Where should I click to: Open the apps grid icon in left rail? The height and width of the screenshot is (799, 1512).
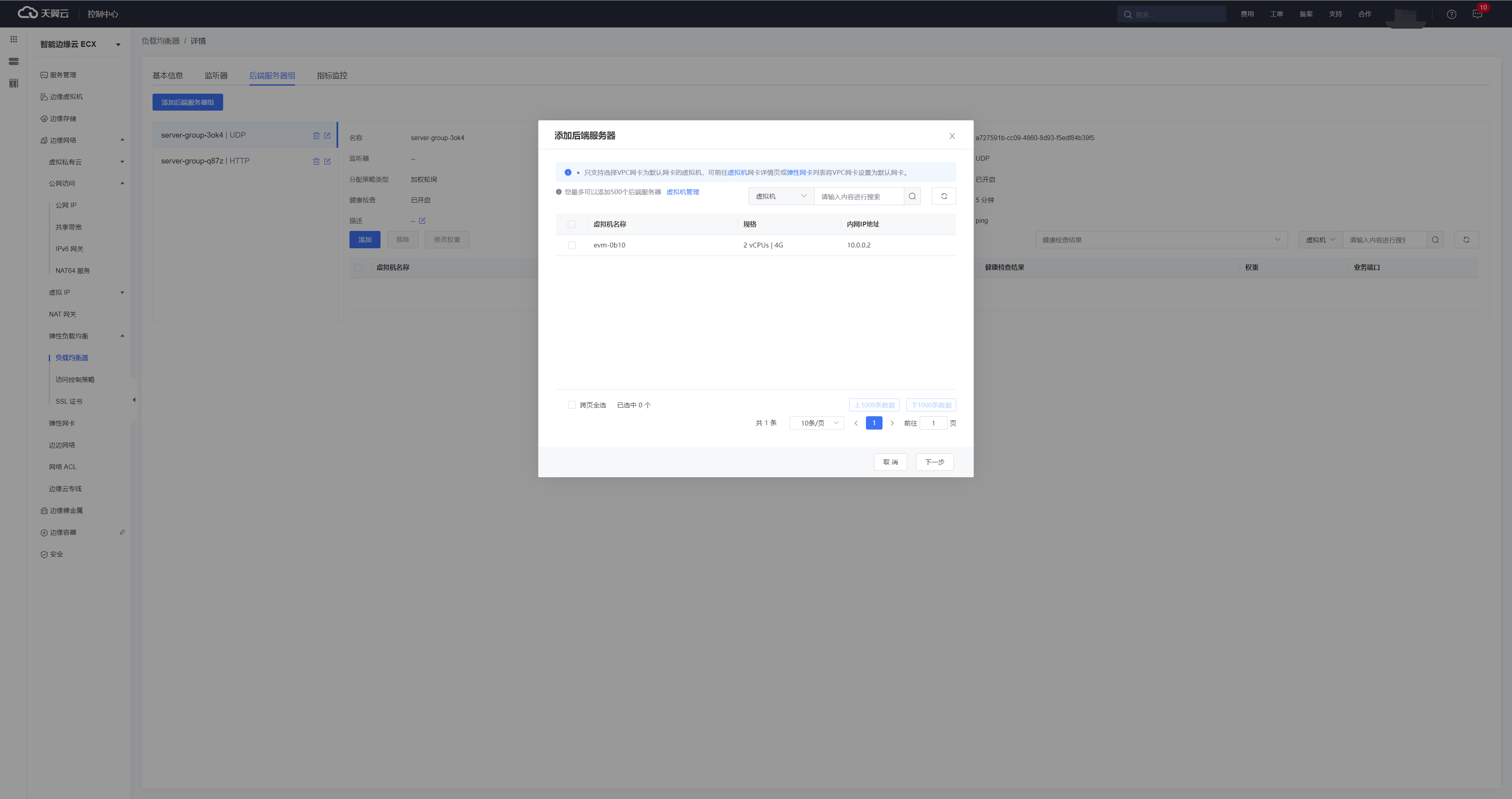(x=13, y=39)
